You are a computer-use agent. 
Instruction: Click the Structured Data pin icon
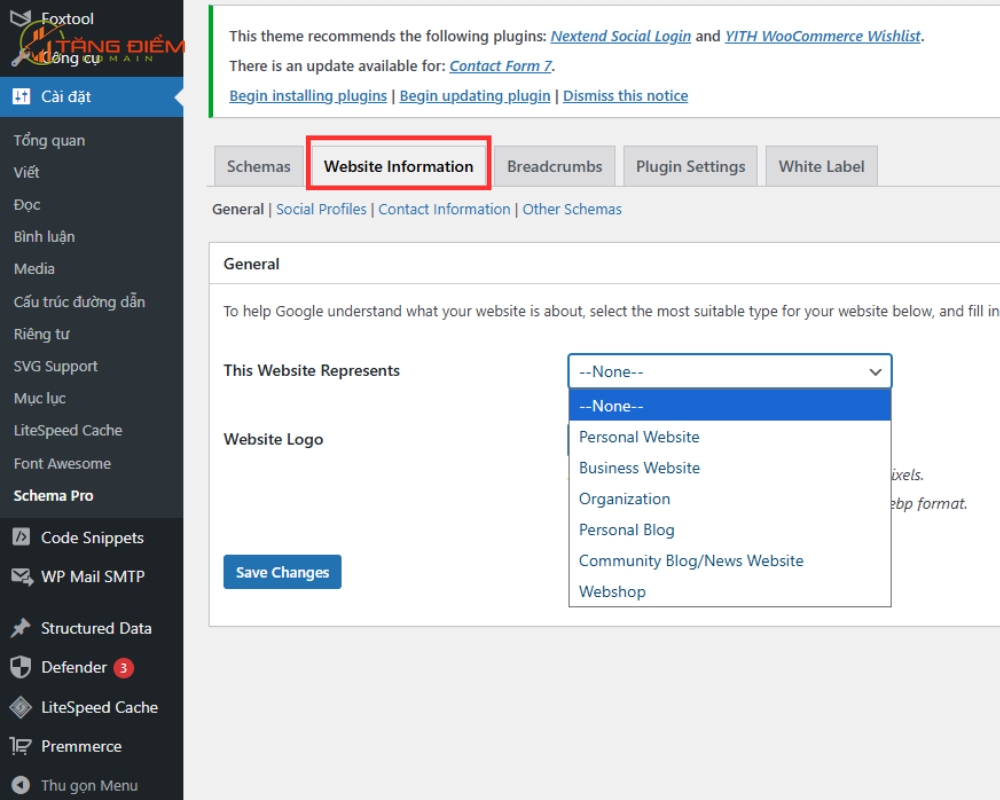[x=21, y=628]
